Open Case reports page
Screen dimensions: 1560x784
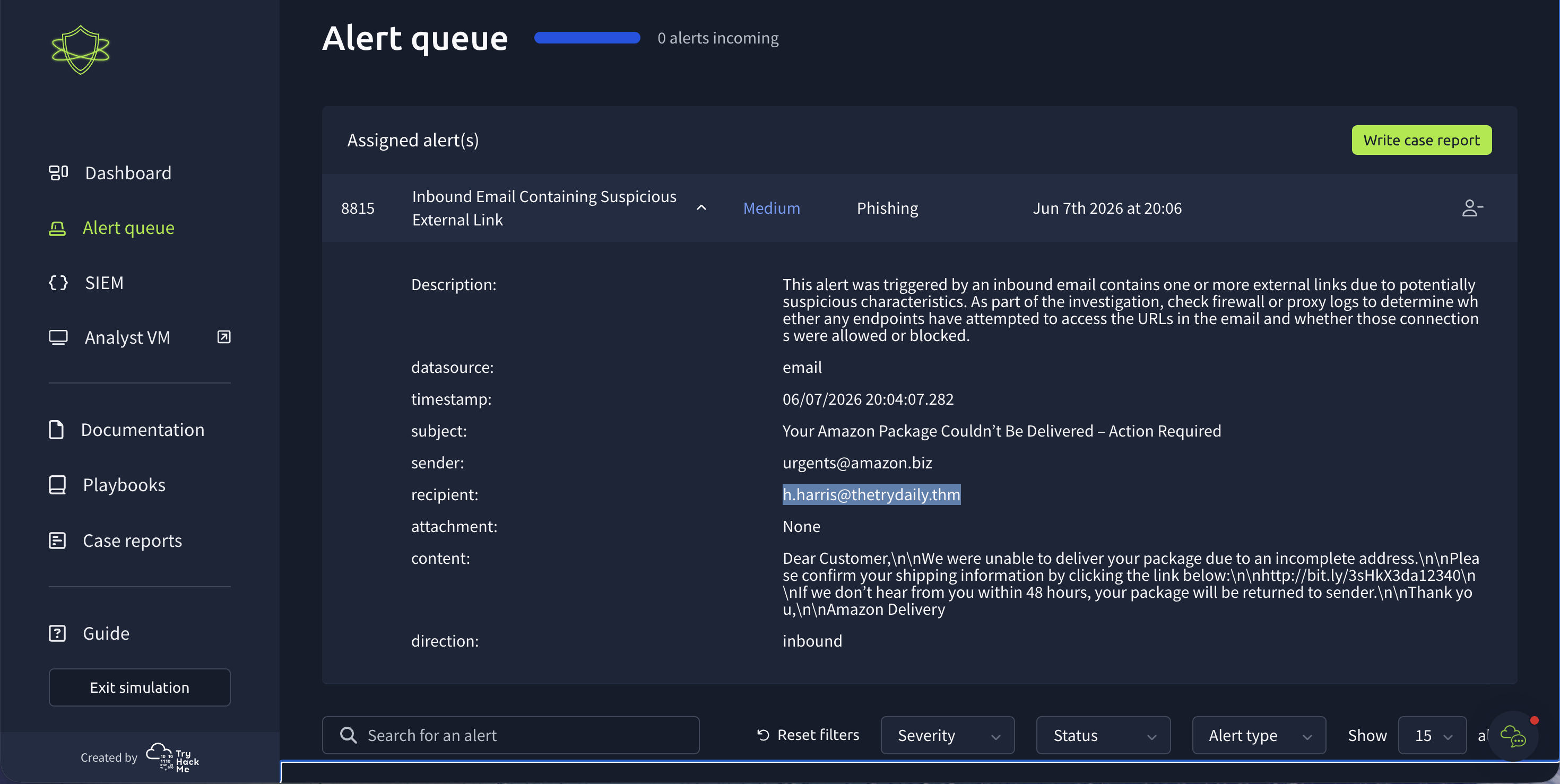[x=133, y=541]
